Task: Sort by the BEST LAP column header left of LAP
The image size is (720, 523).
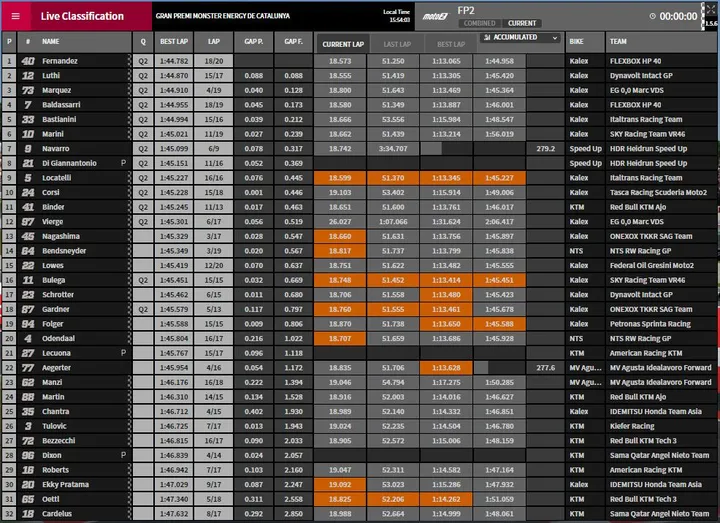Action: click(x=174, y=41)
